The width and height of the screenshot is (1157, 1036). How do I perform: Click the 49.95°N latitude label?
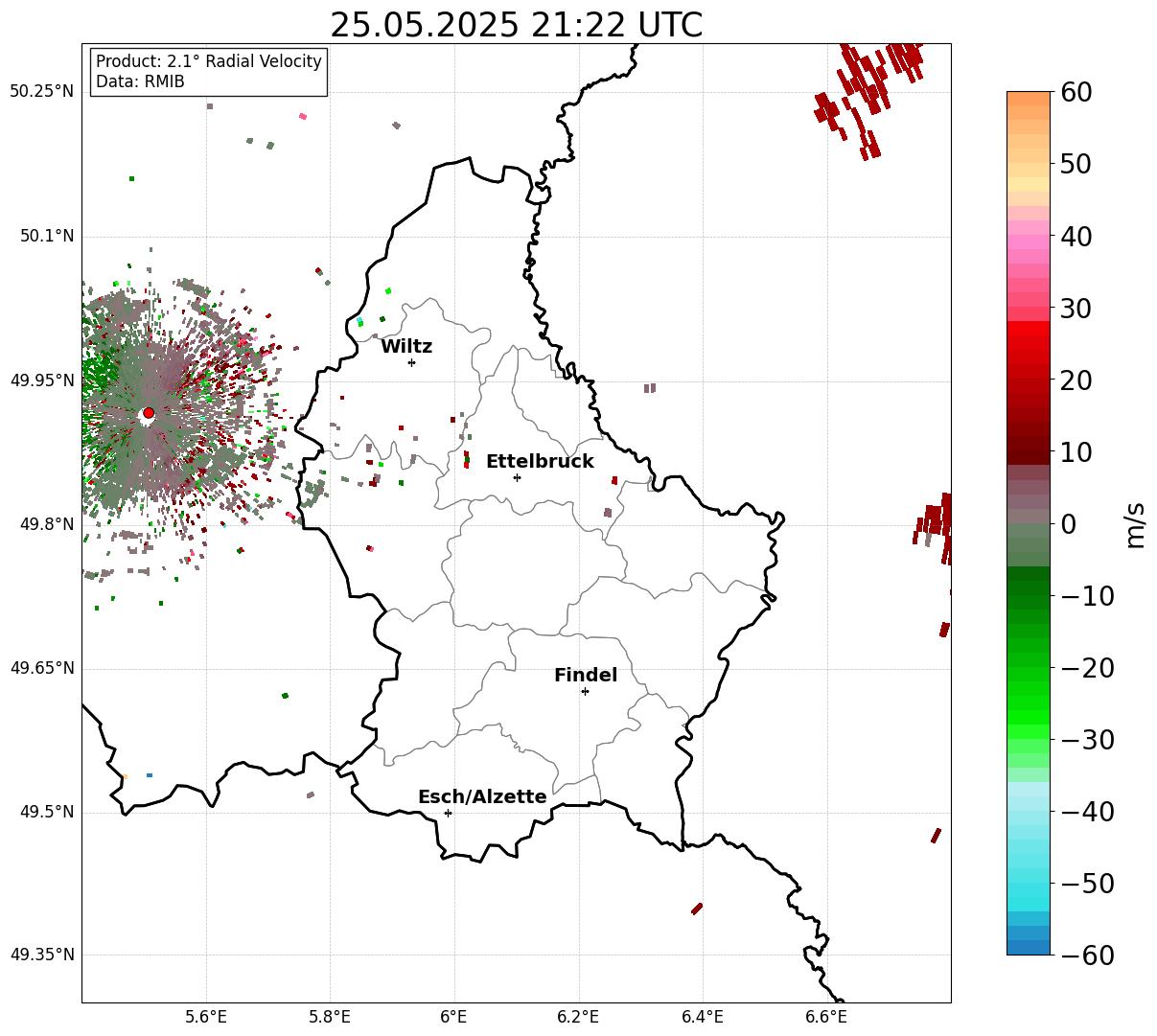pyautogui.click(x=42, y=380)
